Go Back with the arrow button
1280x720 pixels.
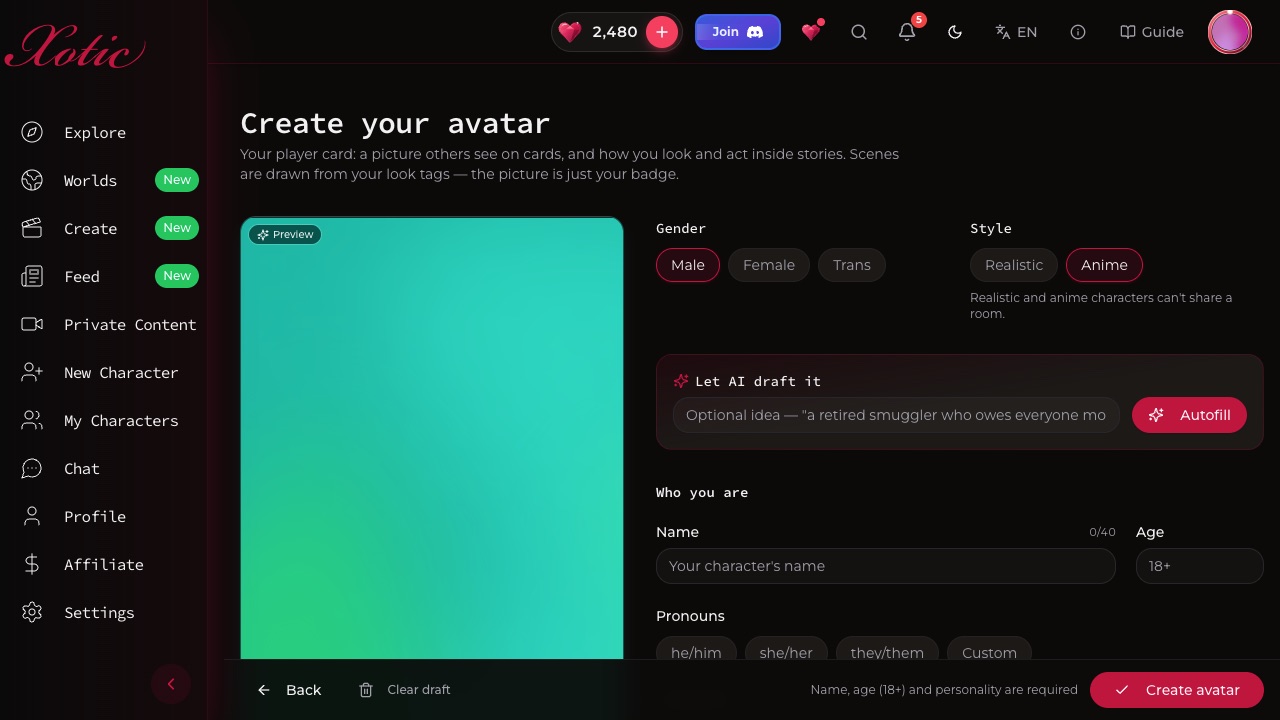coord(289,690)
